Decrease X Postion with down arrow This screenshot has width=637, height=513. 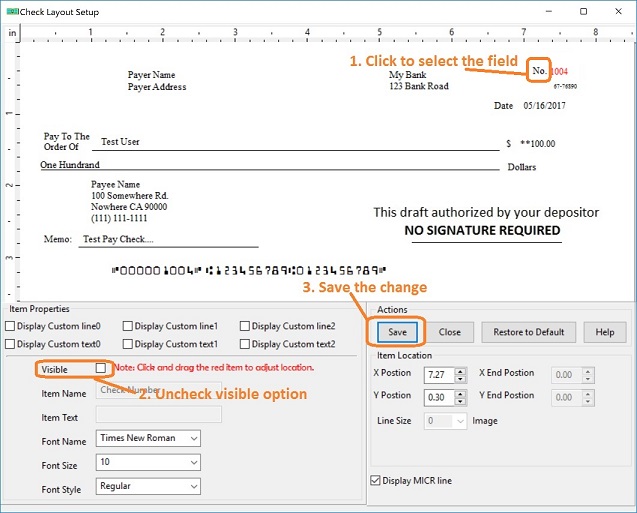pos(460,379)
